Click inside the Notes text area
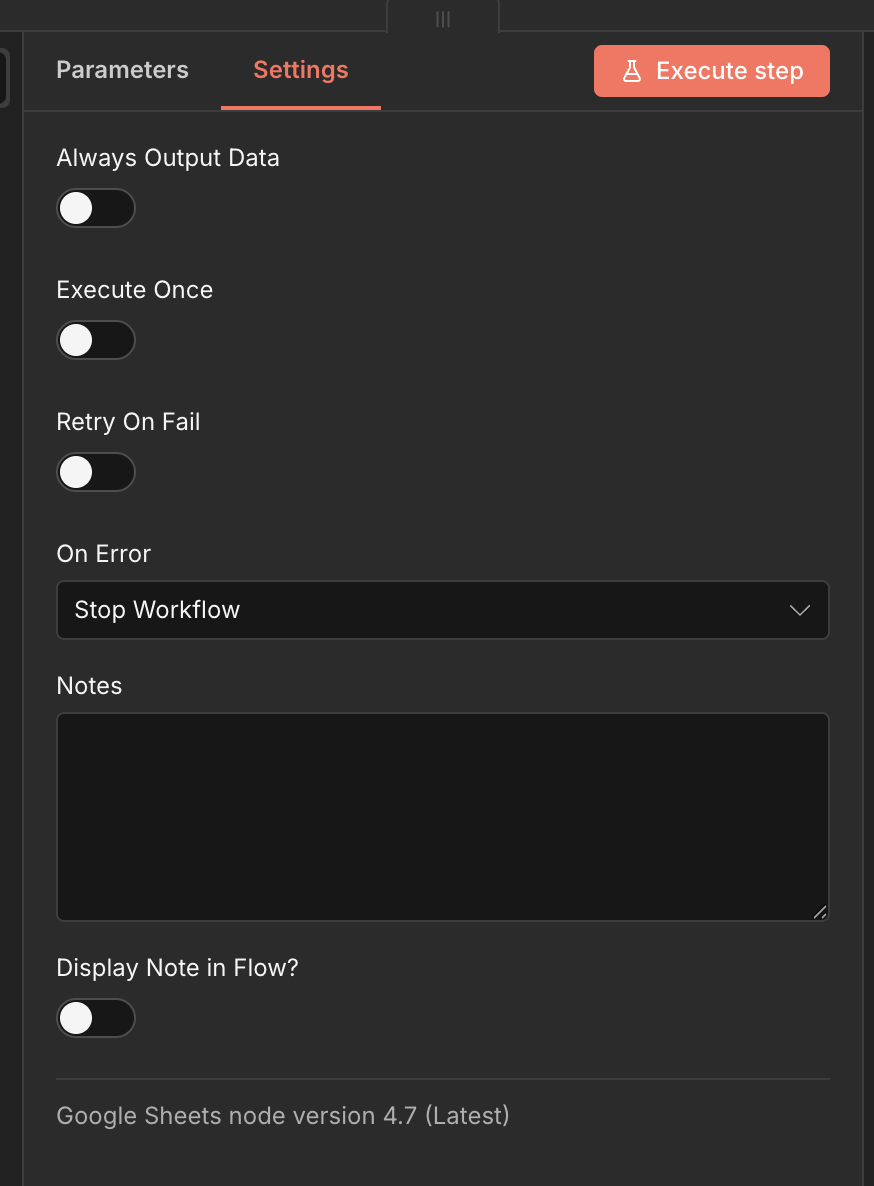Viewport: 874px width, 1186px height. (442, 816)
